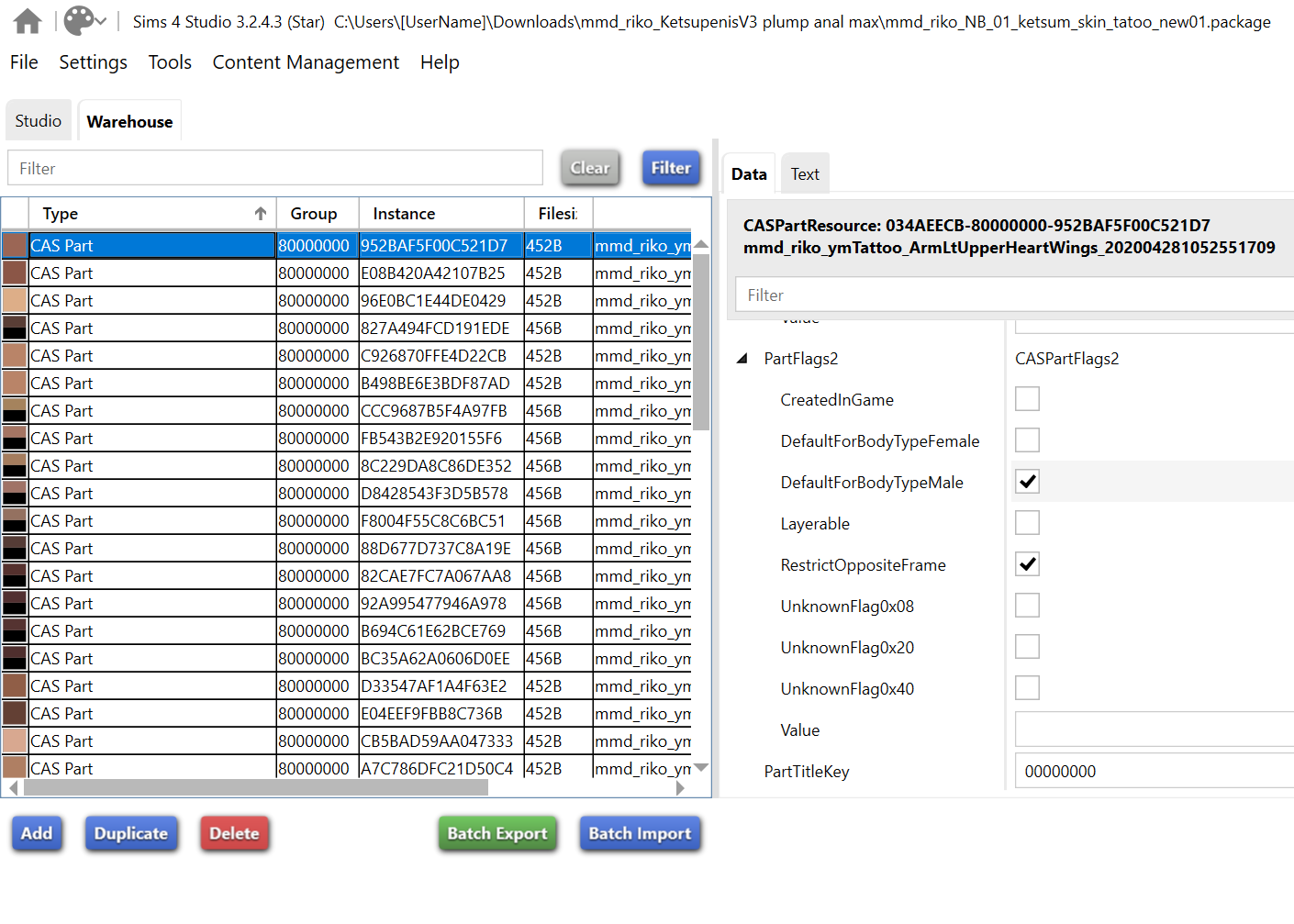Uncheck DefaultForBodyTypeMale checkbox
Image resolution: width=1294 pixels, height=924 pixels.
coord(1028,482)
